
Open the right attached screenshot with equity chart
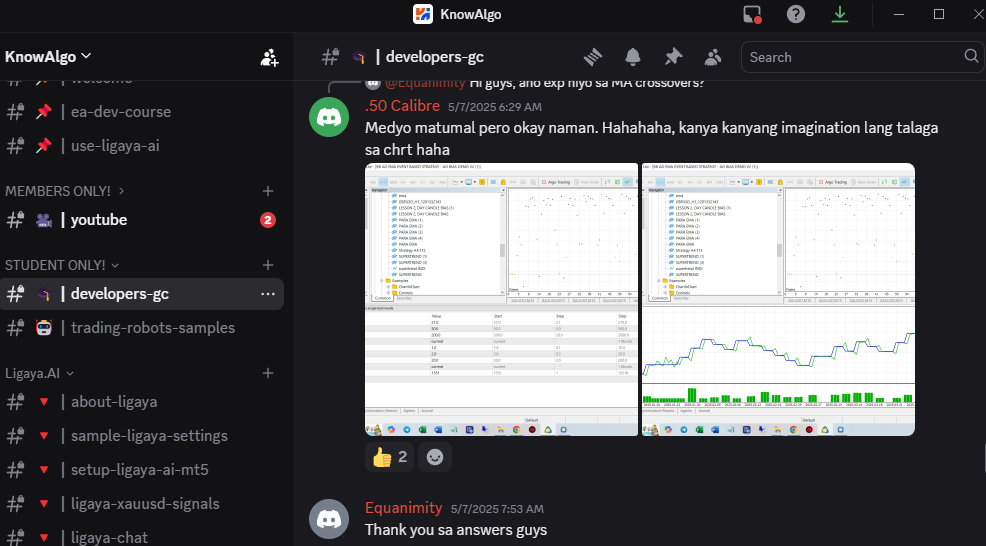pos(778,299)
